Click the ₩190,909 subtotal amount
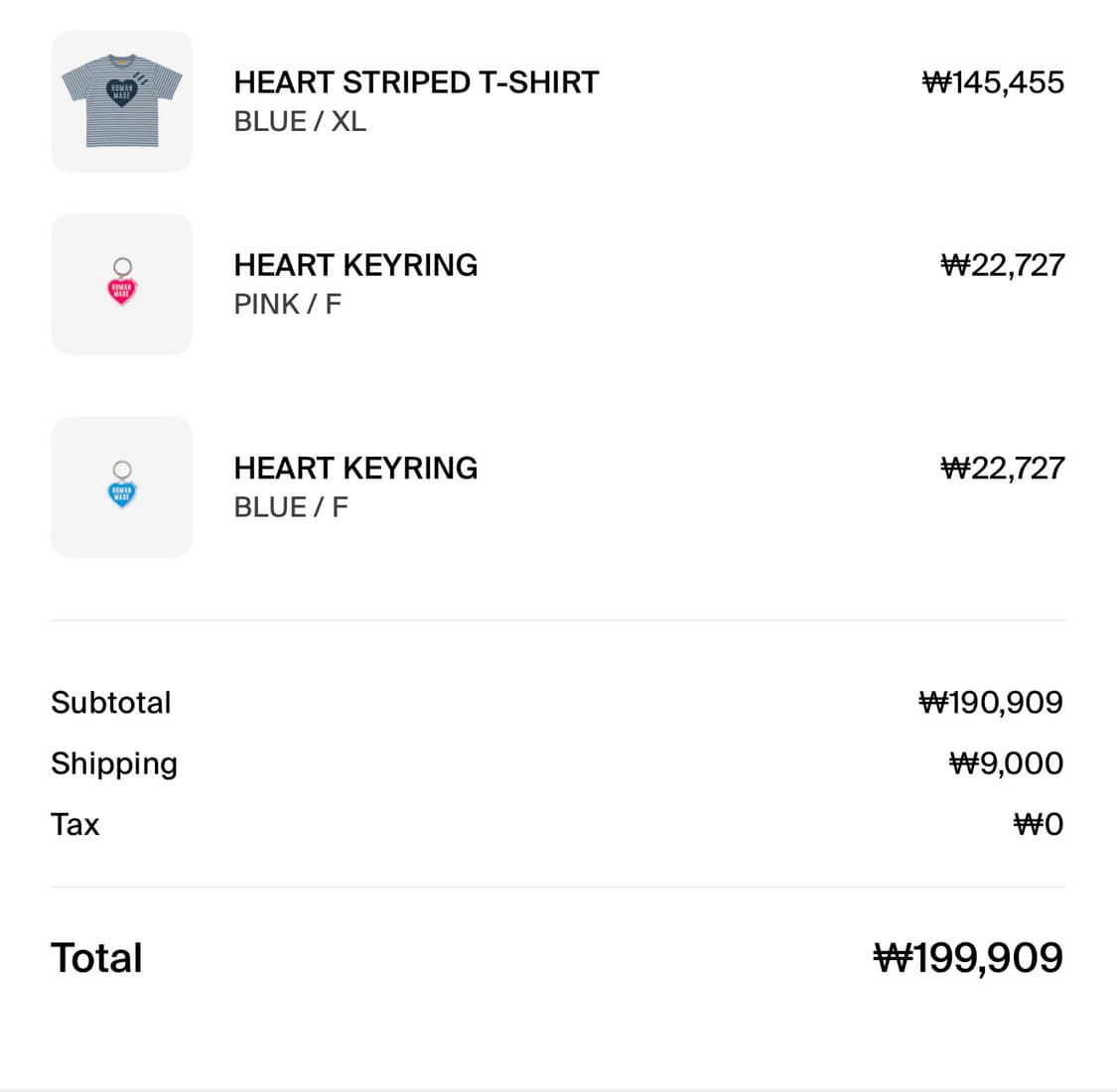 [991, 703]
